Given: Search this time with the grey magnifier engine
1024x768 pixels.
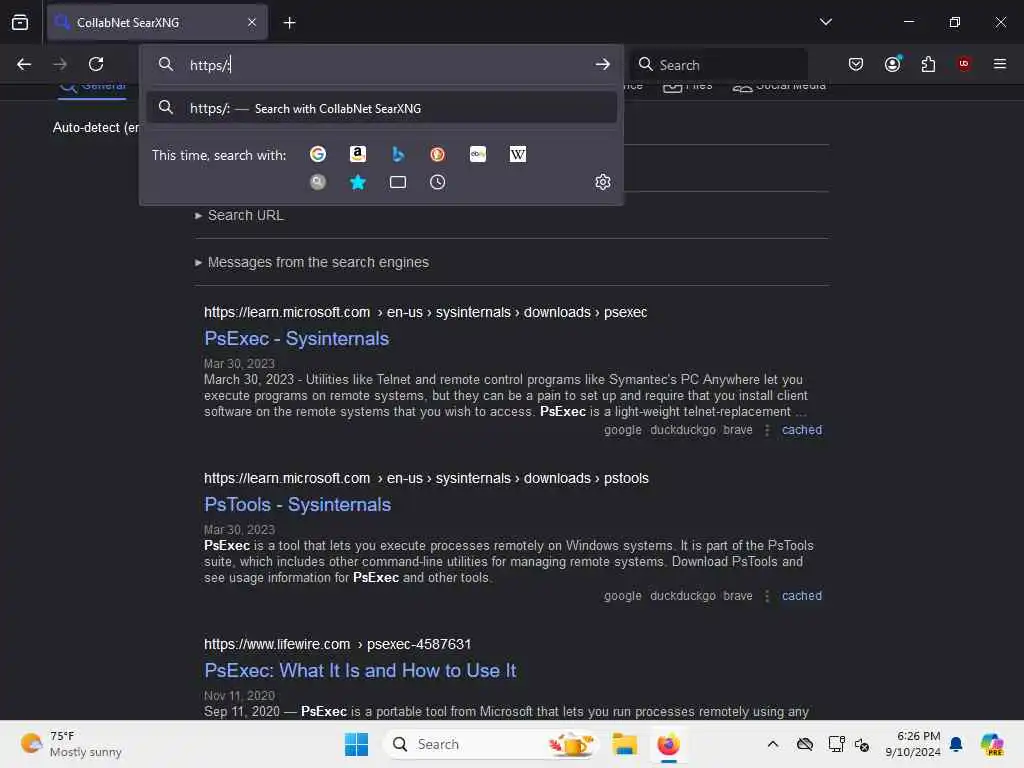Looking at the screenshot, I should pos(318,182).
